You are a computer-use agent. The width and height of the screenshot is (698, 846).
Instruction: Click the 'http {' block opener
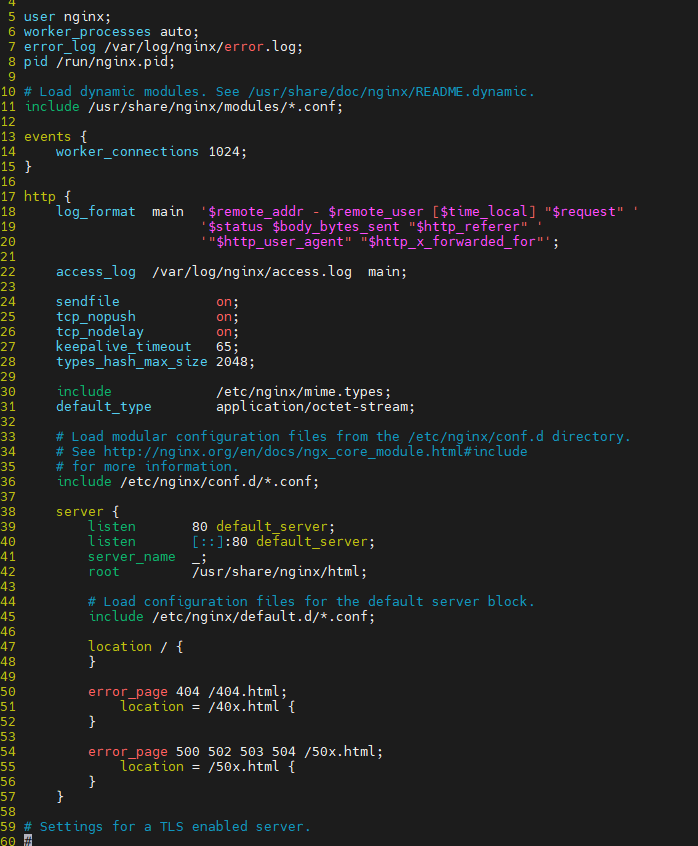coord(47,197)
